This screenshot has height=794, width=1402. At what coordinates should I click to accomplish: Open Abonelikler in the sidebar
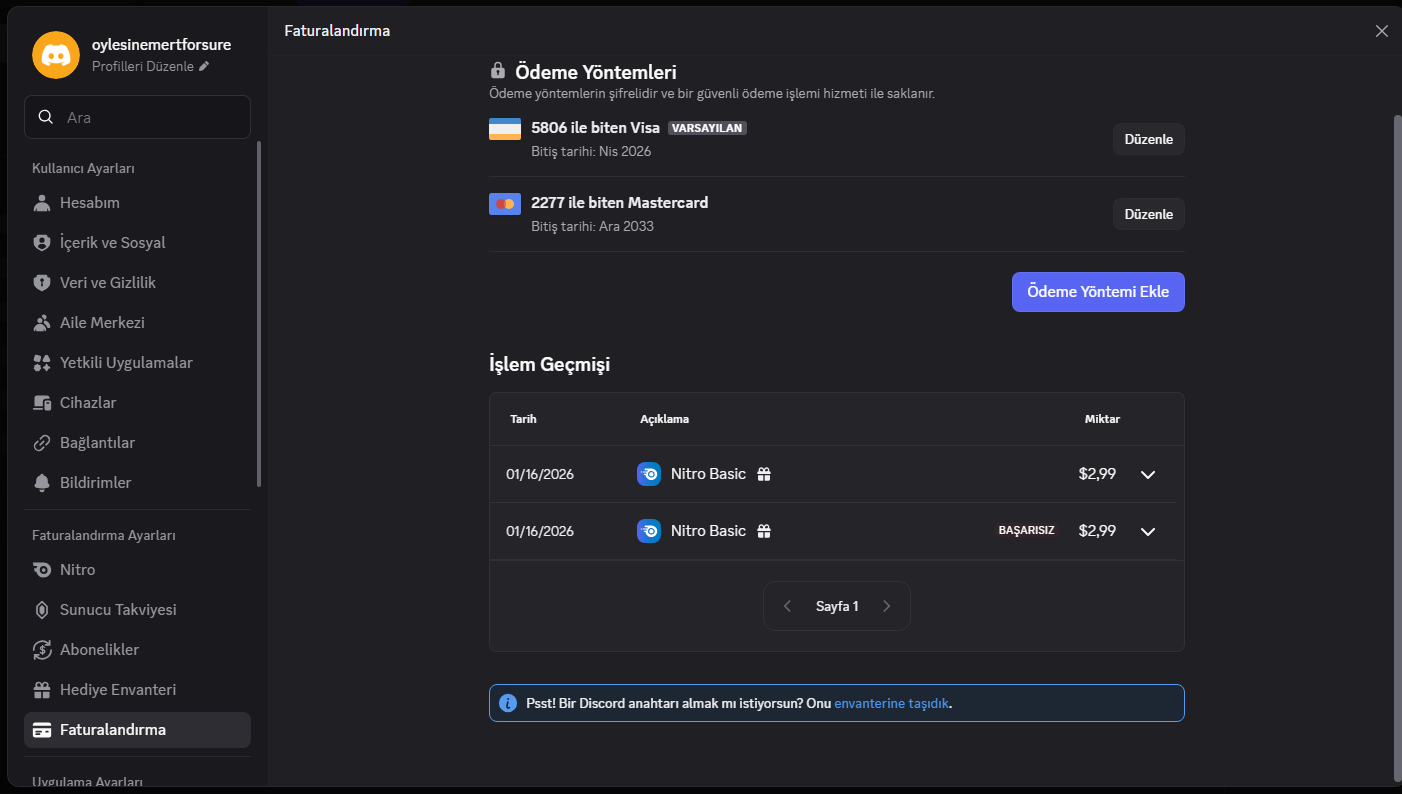(x=137, y=650)
